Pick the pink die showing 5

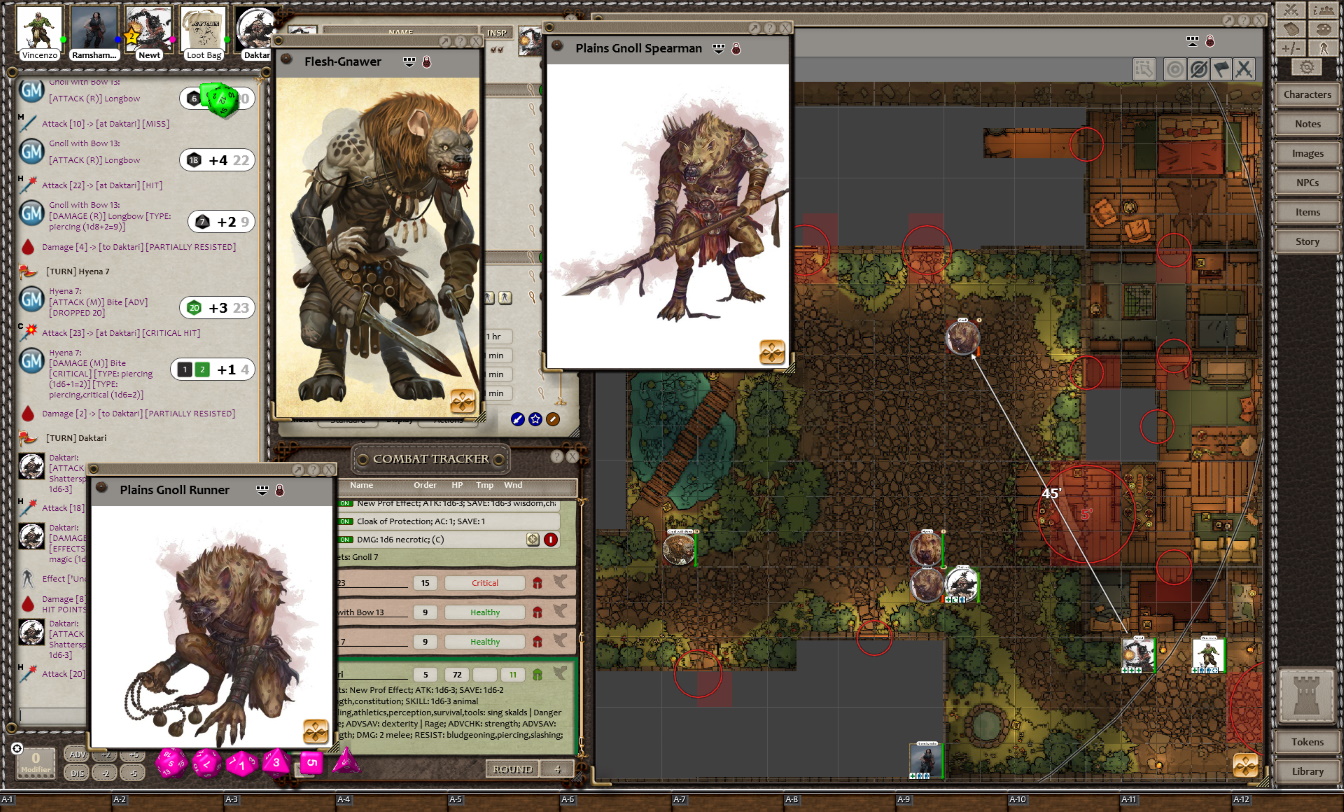pos(311,763)
